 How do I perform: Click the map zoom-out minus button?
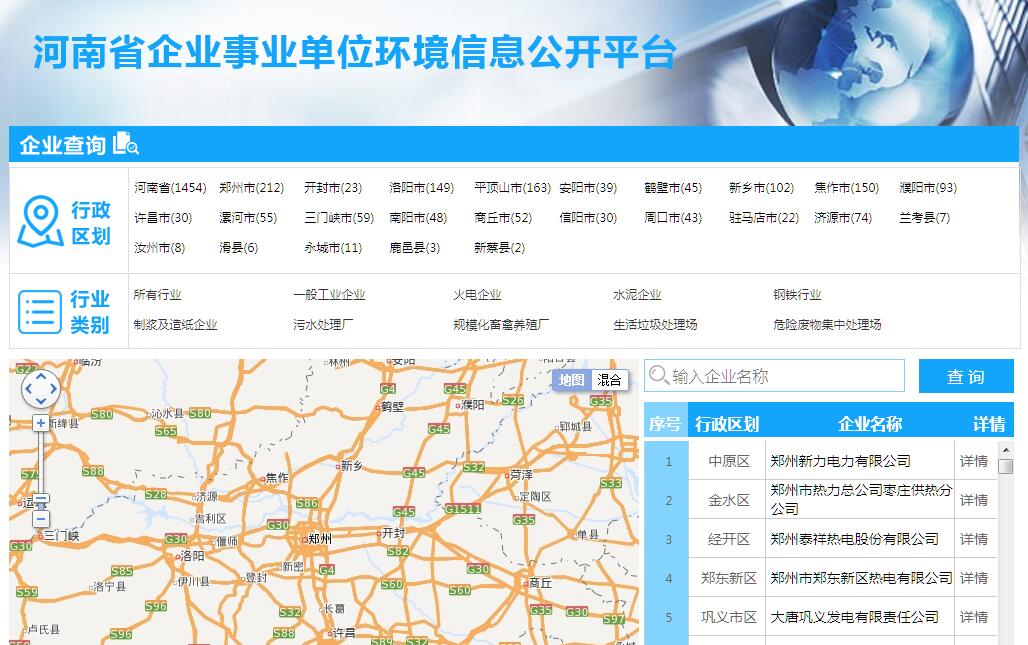click(x=41, y=518)
